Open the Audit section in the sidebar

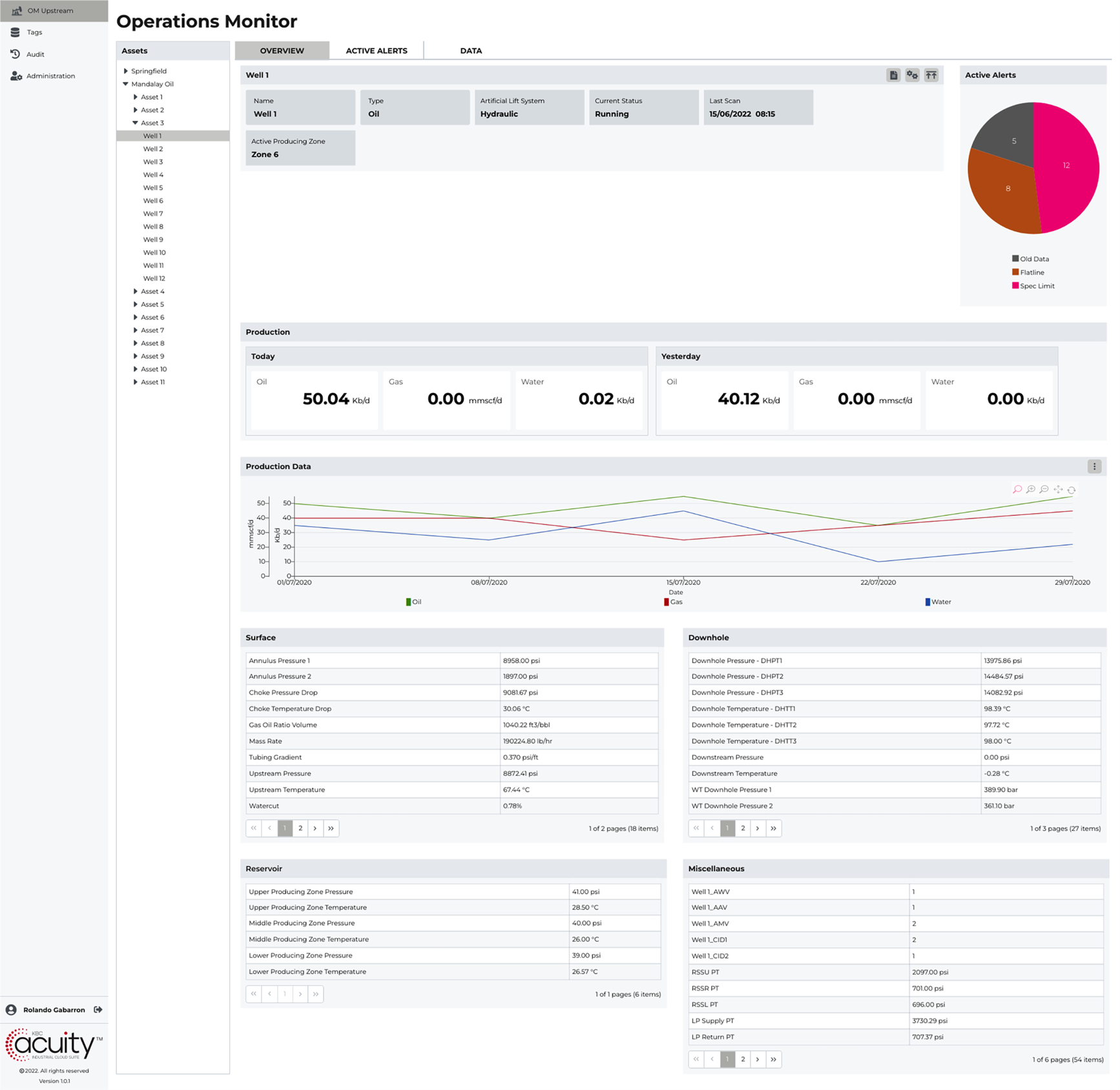(36, 54)
